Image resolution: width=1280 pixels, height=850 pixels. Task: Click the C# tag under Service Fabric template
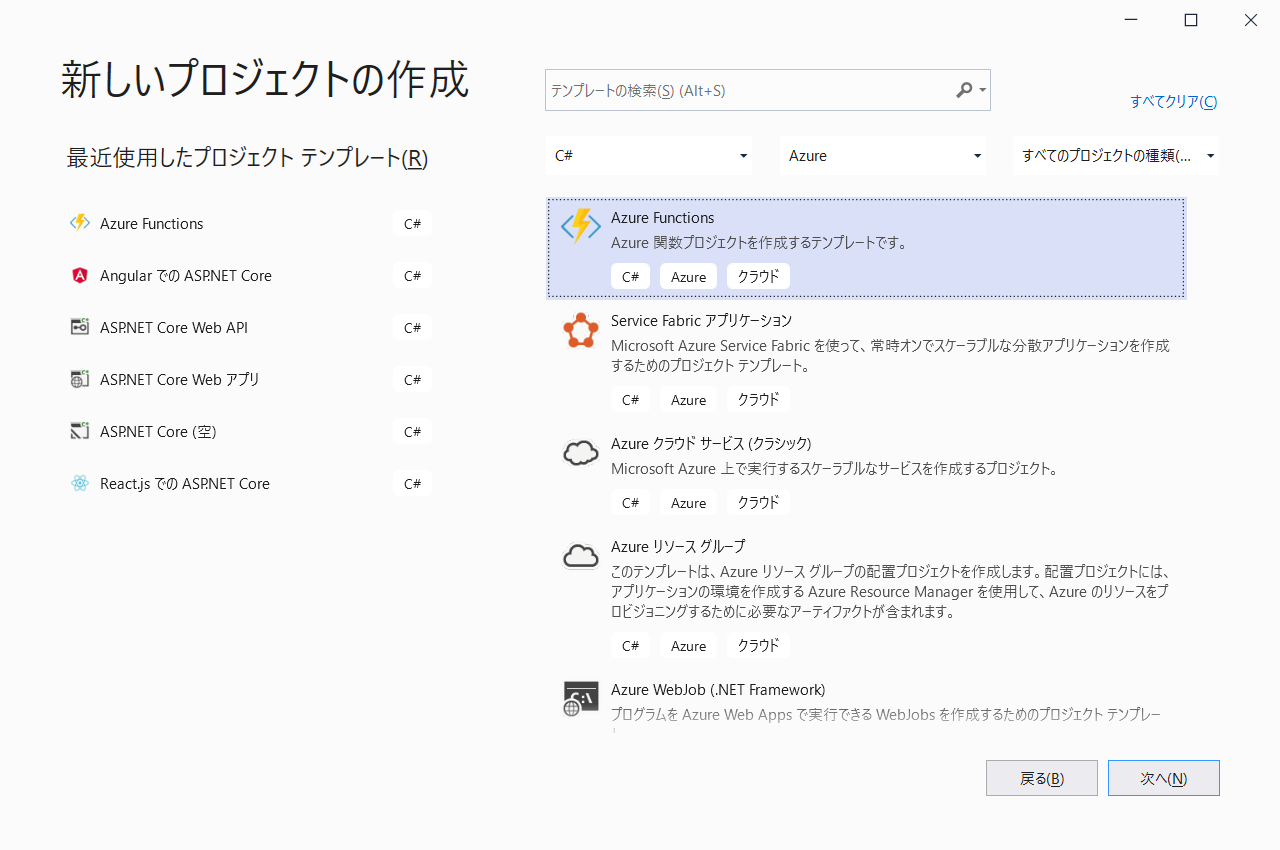(x=631, y=400)
